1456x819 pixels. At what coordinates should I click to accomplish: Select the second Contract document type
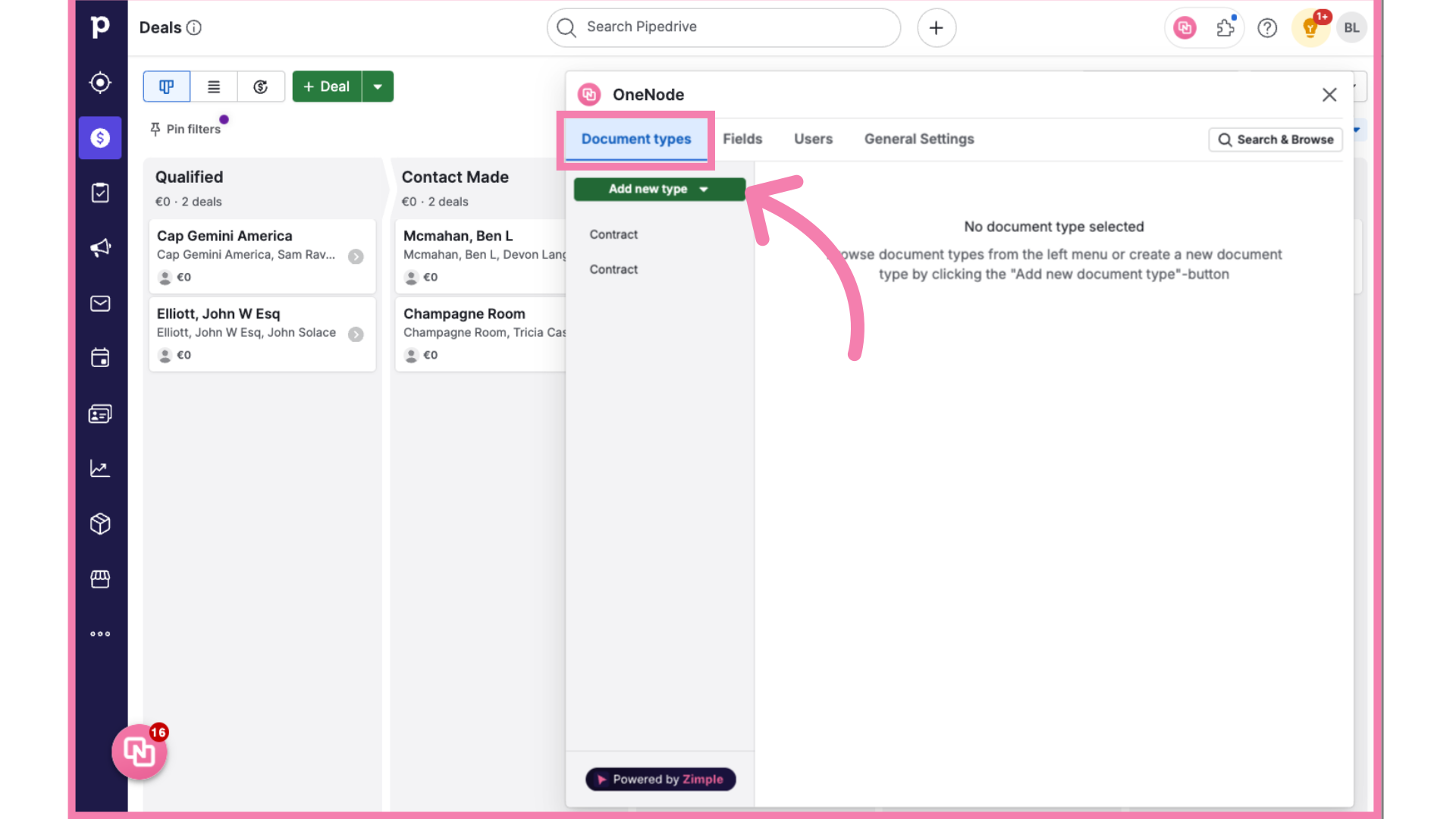point(613,268)
